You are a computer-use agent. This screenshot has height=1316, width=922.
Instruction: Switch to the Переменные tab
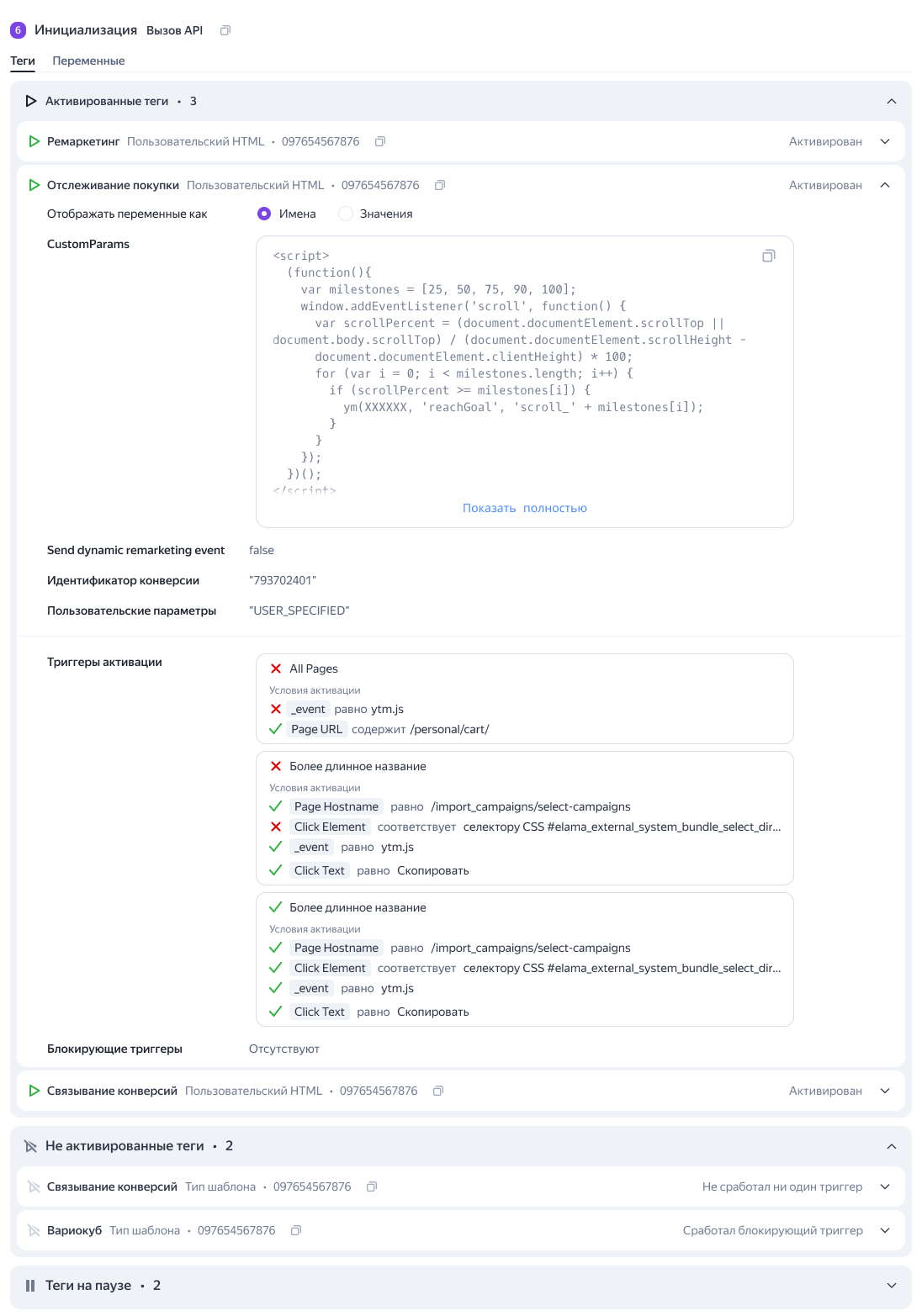(88, 61)
